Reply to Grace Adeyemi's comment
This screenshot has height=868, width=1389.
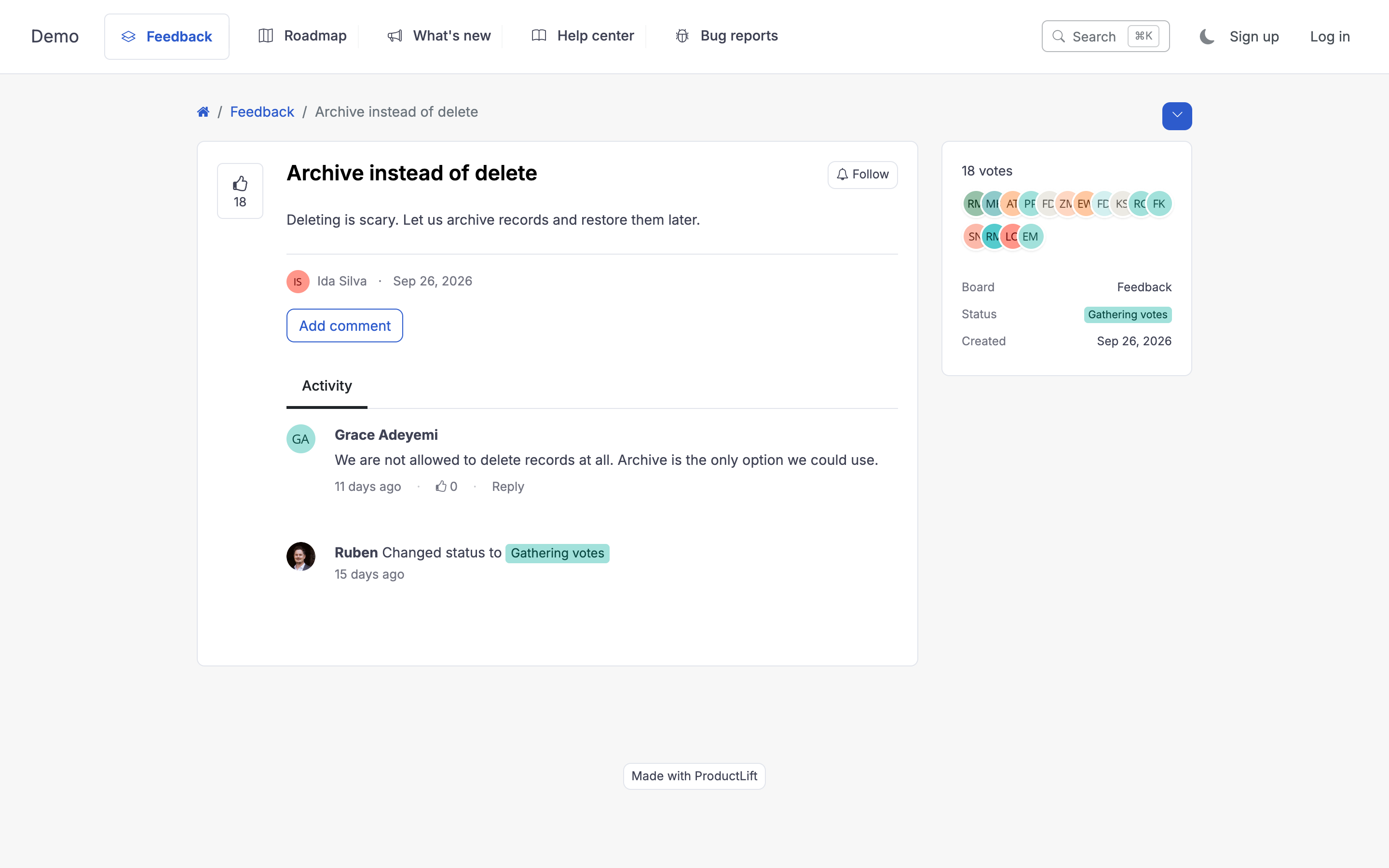point(508,487)
